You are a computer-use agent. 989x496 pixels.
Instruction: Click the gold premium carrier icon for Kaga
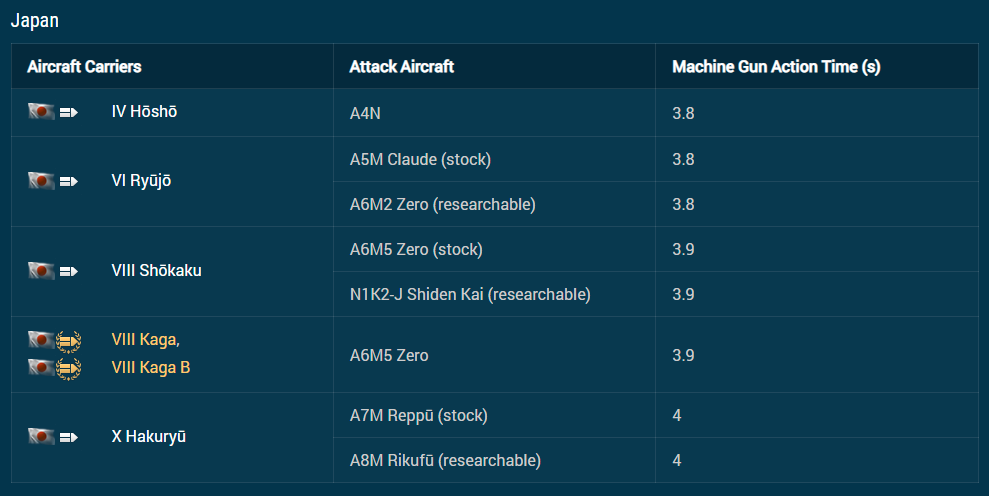click(x=69, y=341)
